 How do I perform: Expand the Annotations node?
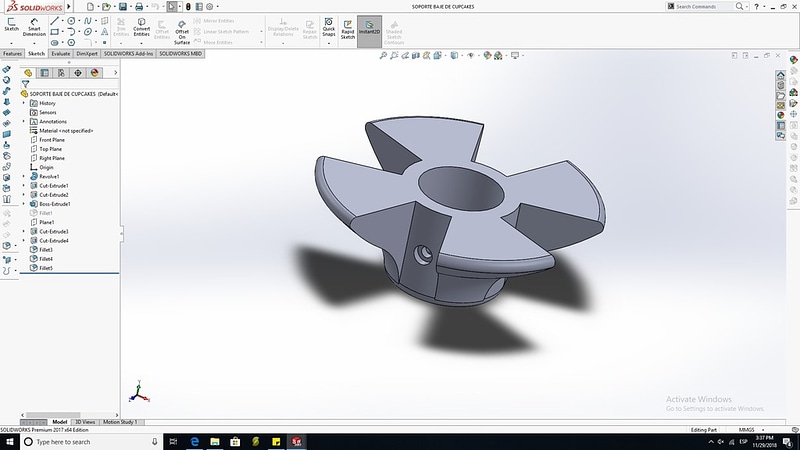click(x=23, y=121)
